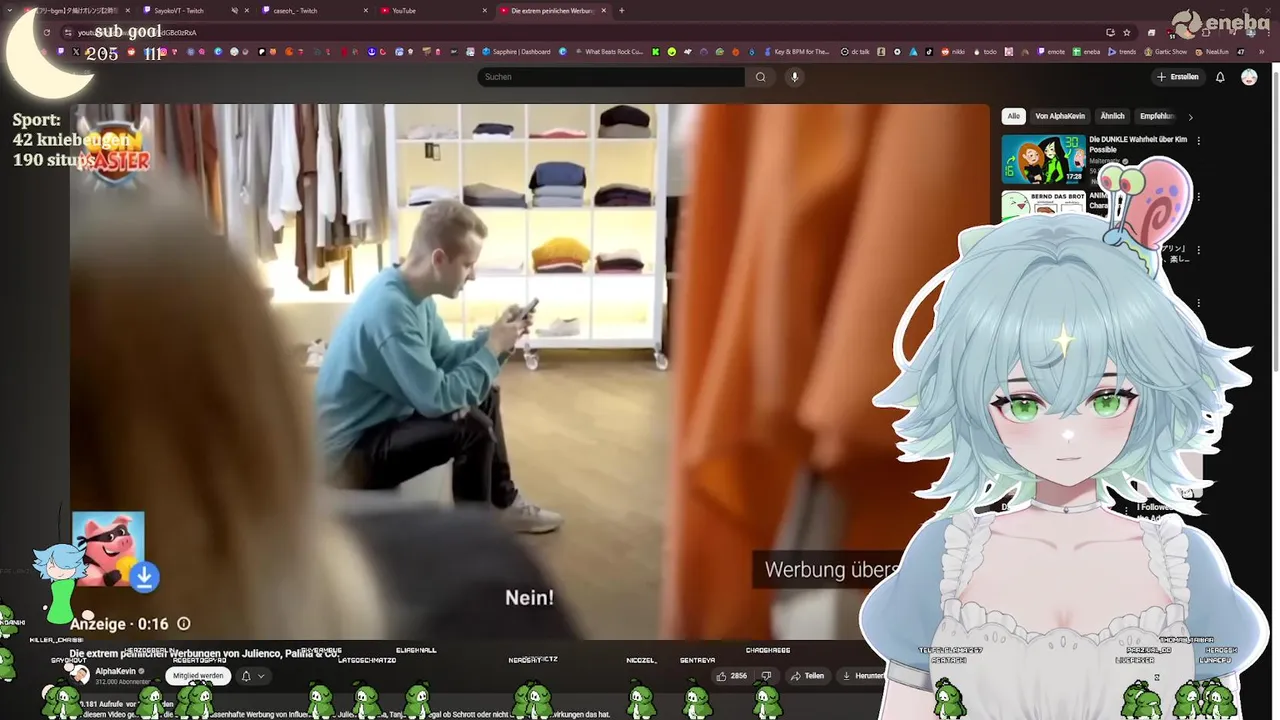Open AlphaKevin channel name link

(115, 671)
